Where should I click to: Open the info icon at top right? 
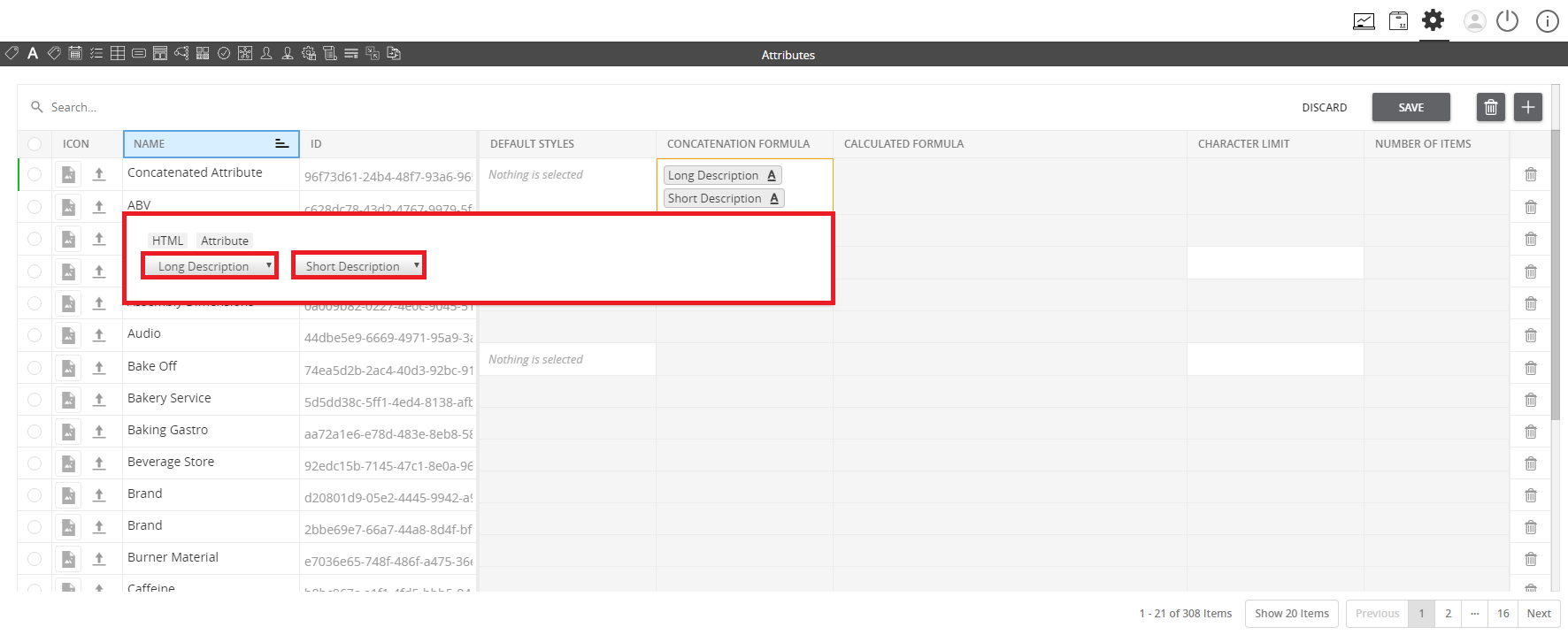(x=1547, y=21)
